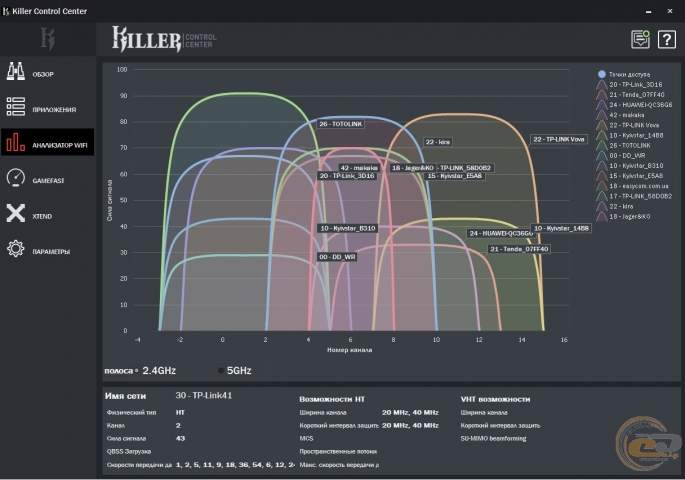Click the Killer Control Center header logo
The height and width of the screenshot is (480, 685).
click(x=164, y=39)
